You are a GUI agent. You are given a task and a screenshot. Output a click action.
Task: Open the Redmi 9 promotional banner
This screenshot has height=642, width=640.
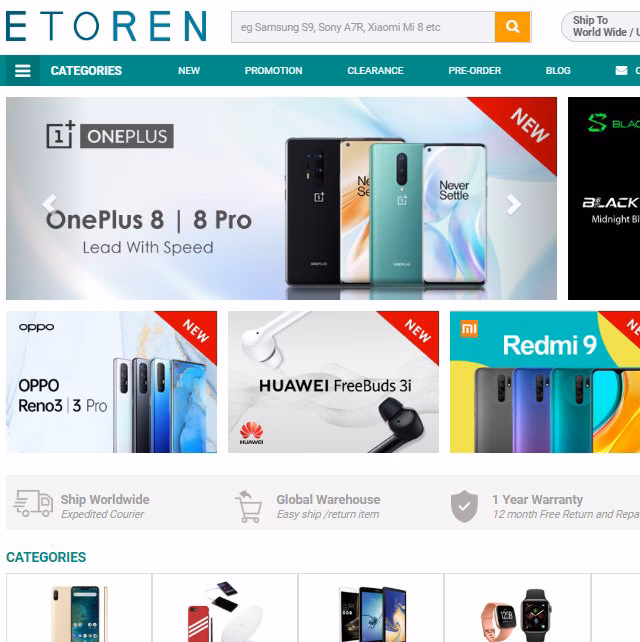[x=545, y=382]
